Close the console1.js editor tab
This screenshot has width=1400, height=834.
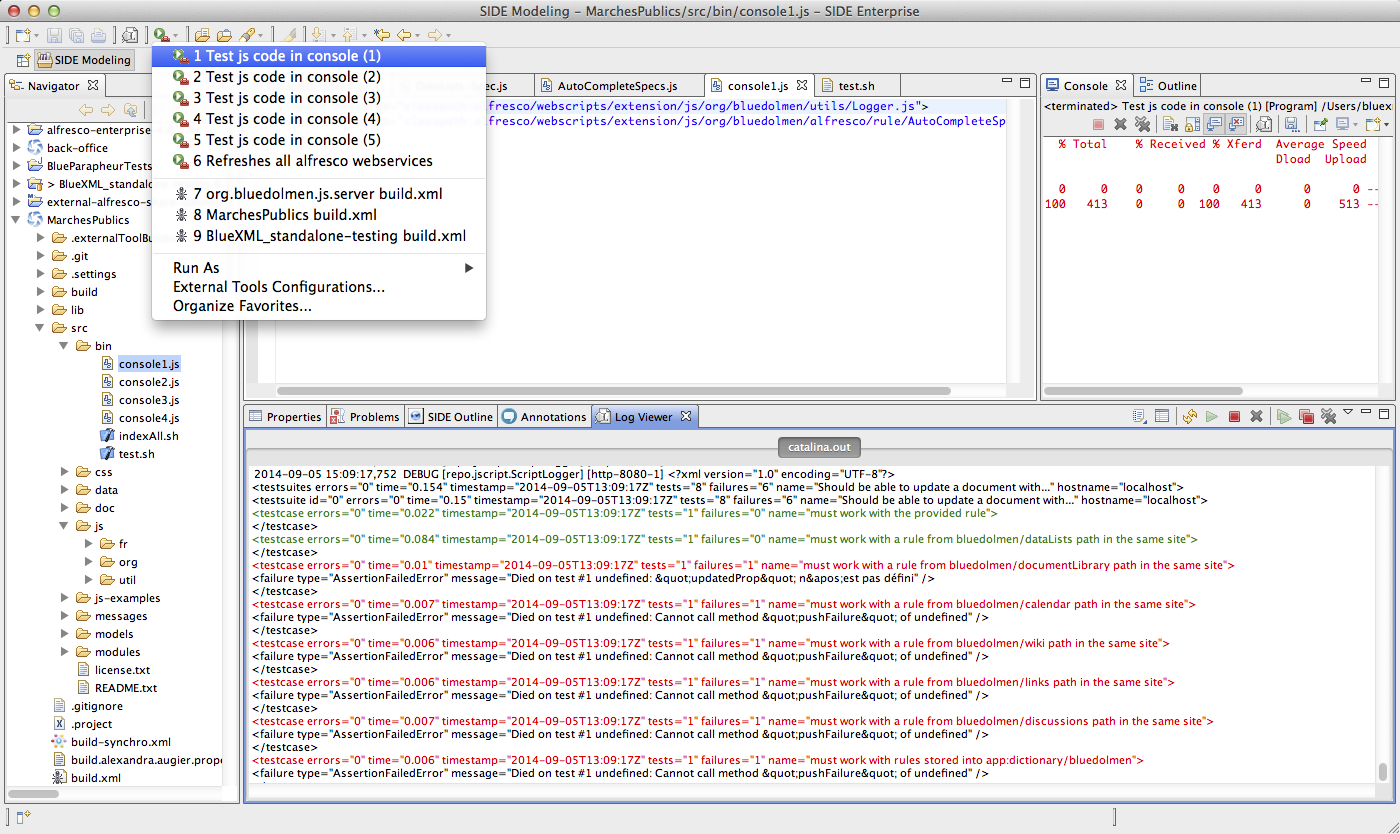click(801, 86)
